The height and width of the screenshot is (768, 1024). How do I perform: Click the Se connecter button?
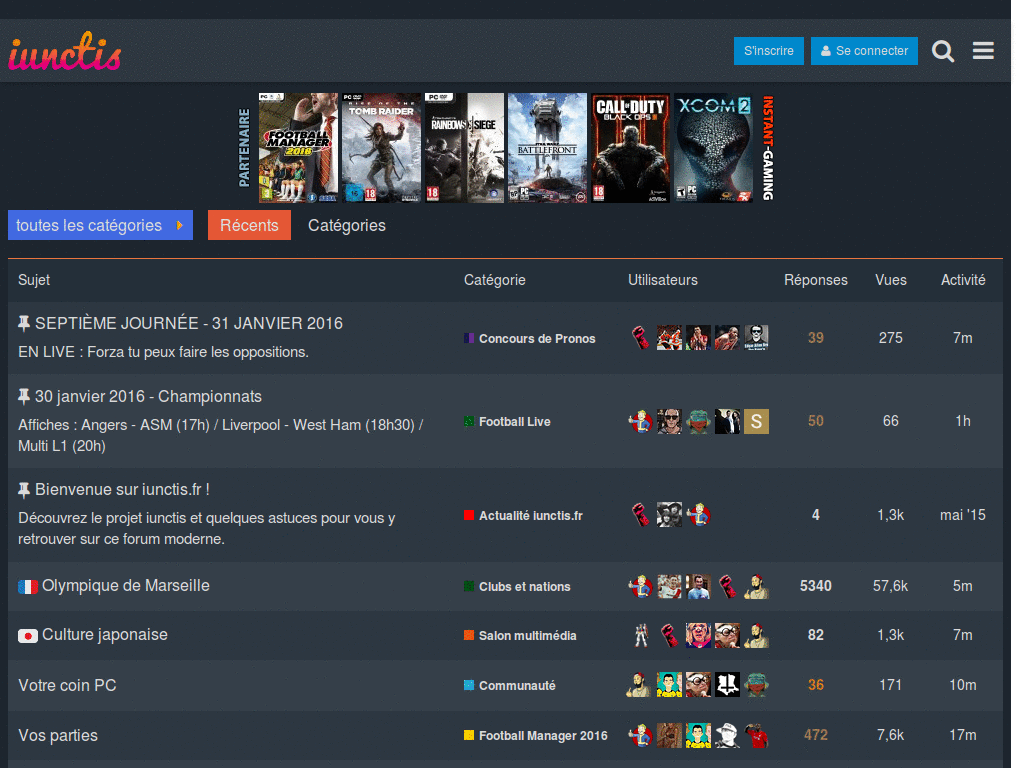point(864,51)
